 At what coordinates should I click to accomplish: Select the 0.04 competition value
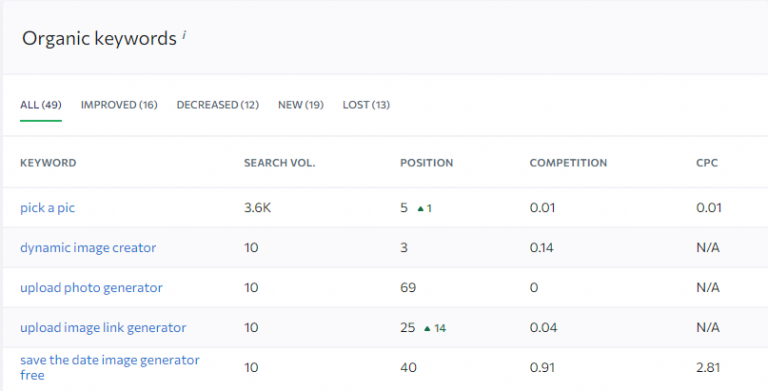[543, 327]
